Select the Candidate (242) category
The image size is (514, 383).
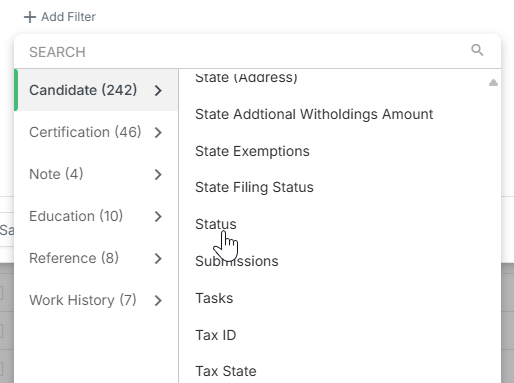tap(96, 90)
